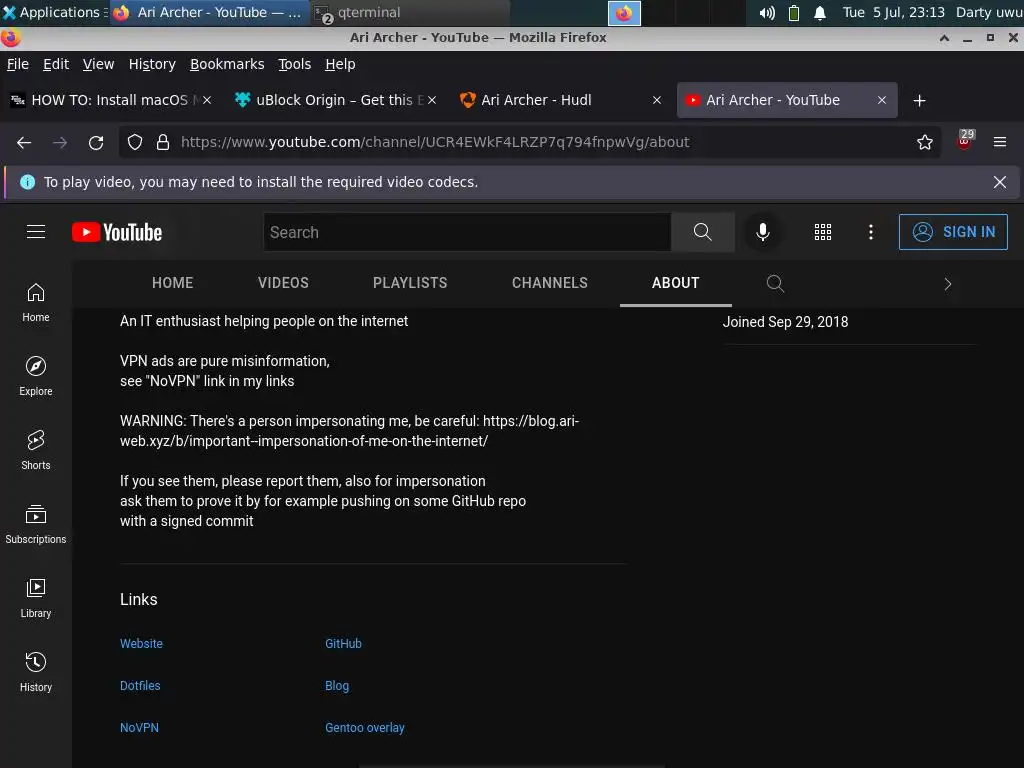Open the tracking protection shield
1024x768 pixels.
coord(135,142)
